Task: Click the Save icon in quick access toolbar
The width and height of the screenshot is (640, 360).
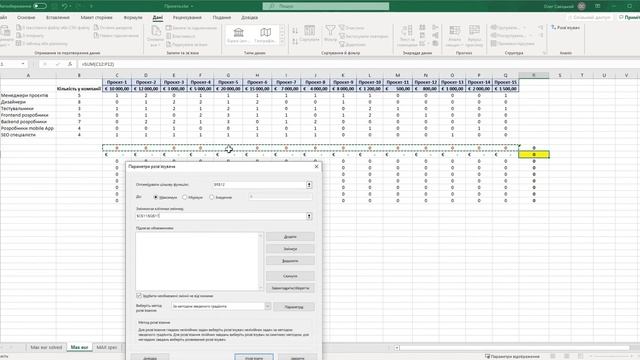Action: coord(54,6)
